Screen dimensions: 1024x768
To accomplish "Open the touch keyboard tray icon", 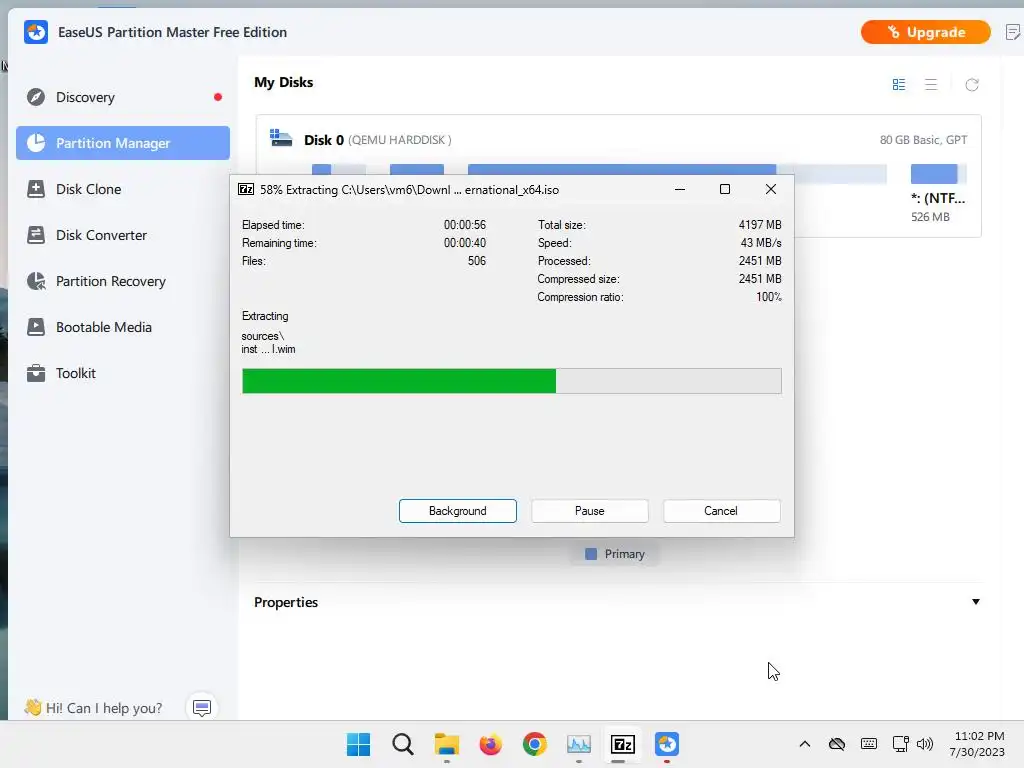I will [x=869, y=744].
